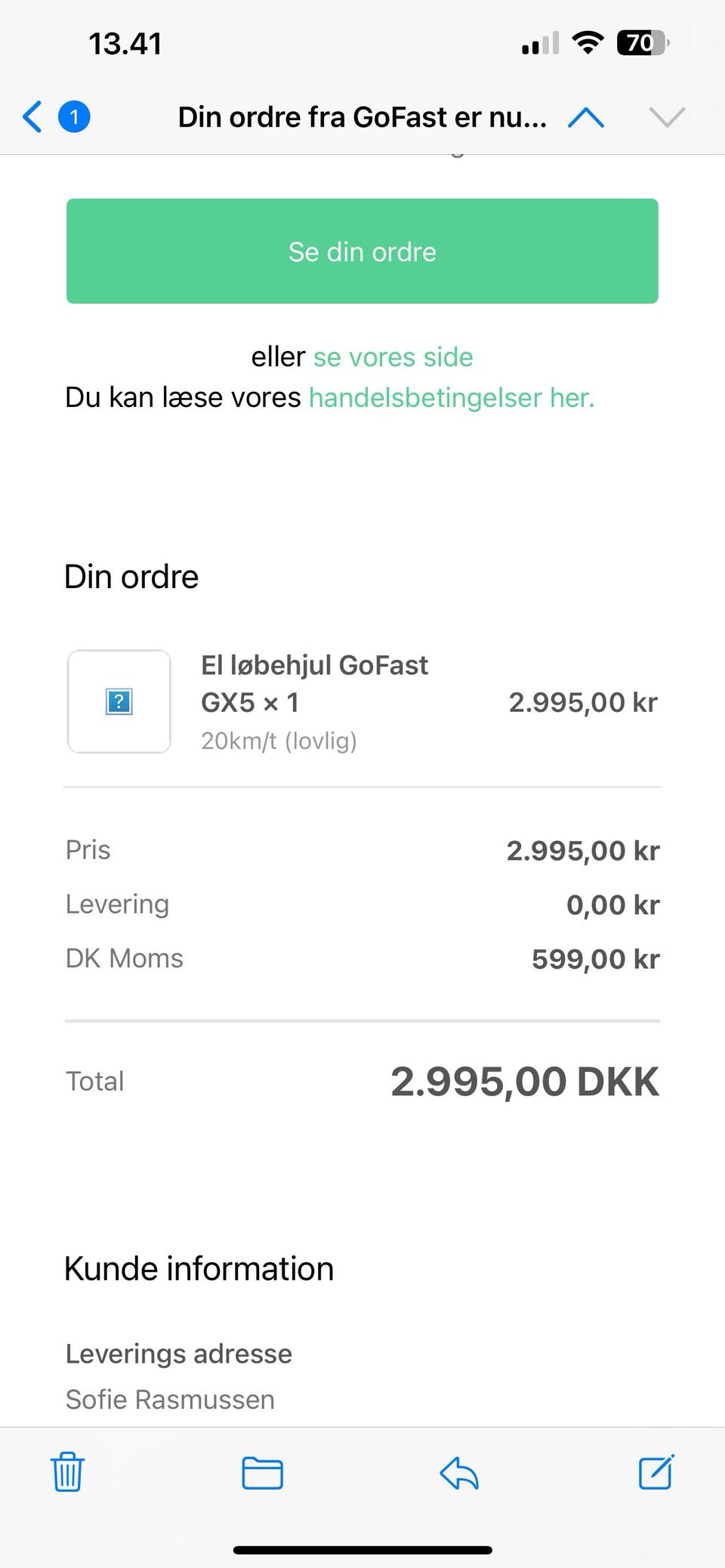Tap the Sofie Rasmussen delivery name

(x=170, y=1399)
